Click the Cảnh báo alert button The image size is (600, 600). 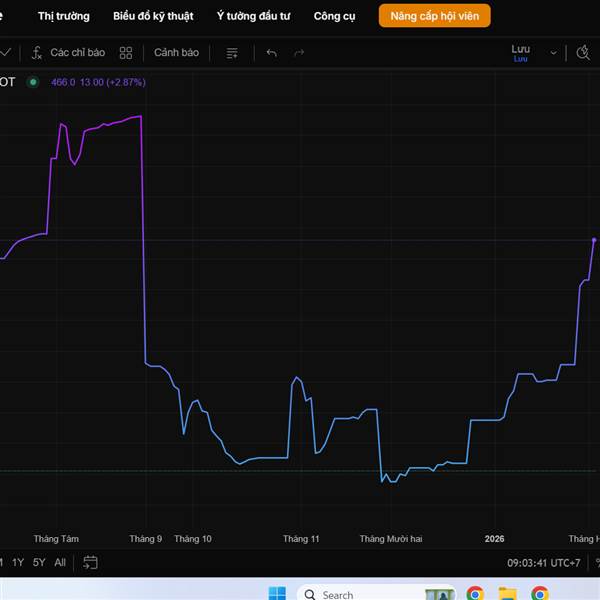point(176,52)
